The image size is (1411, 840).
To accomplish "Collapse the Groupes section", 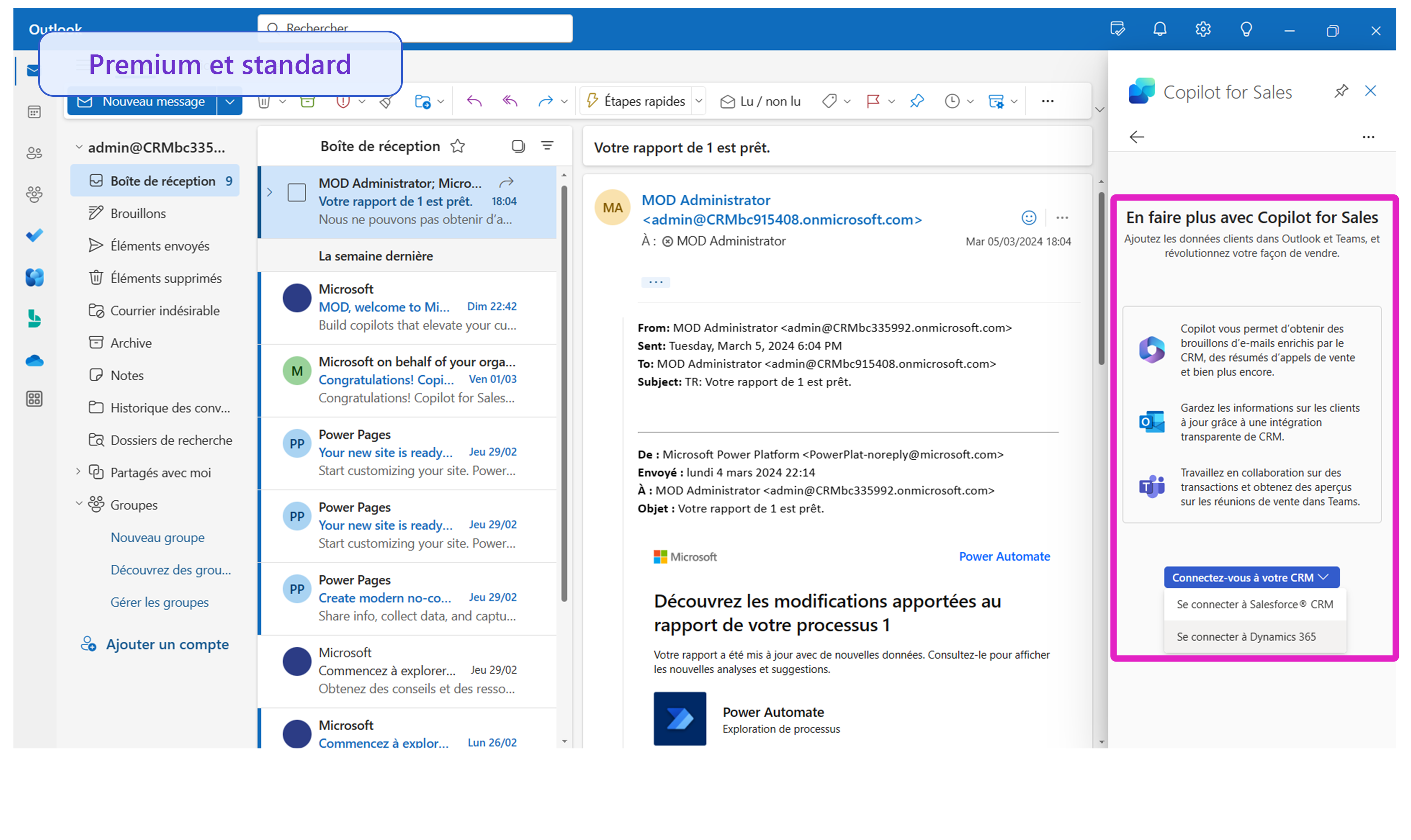I will [x=79, y=504].
